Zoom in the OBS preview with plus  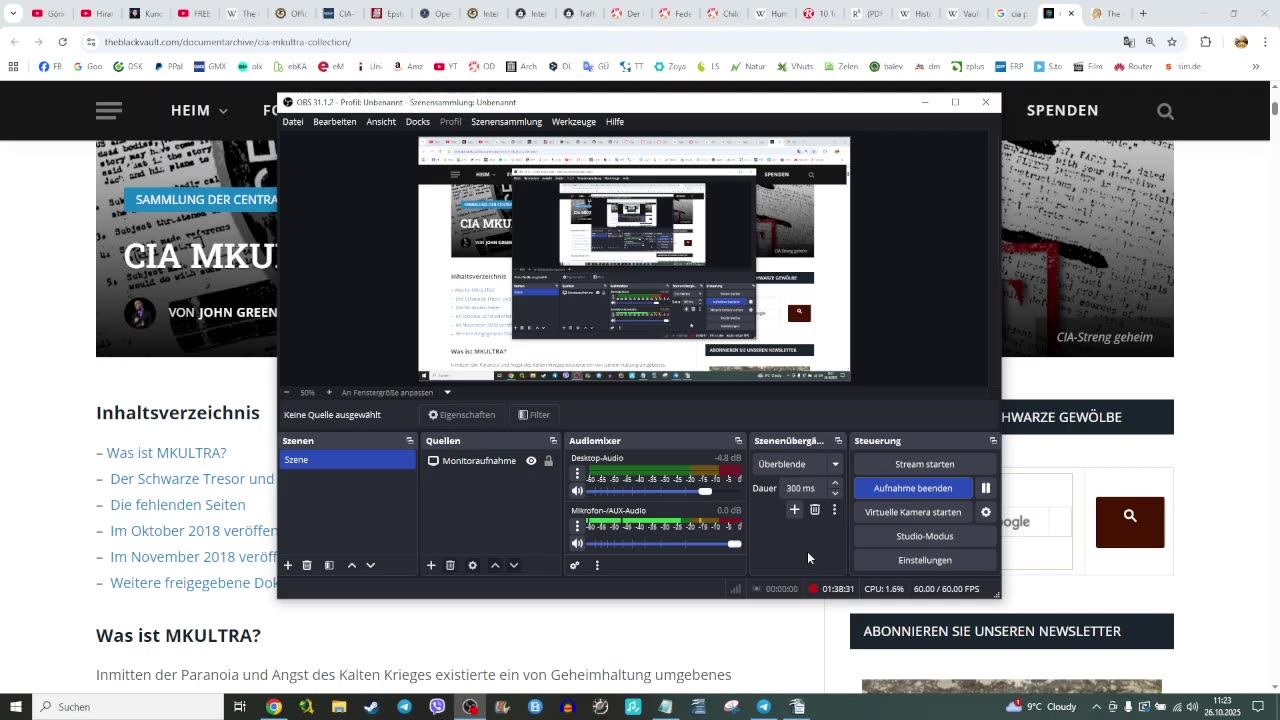pos(329,392)
